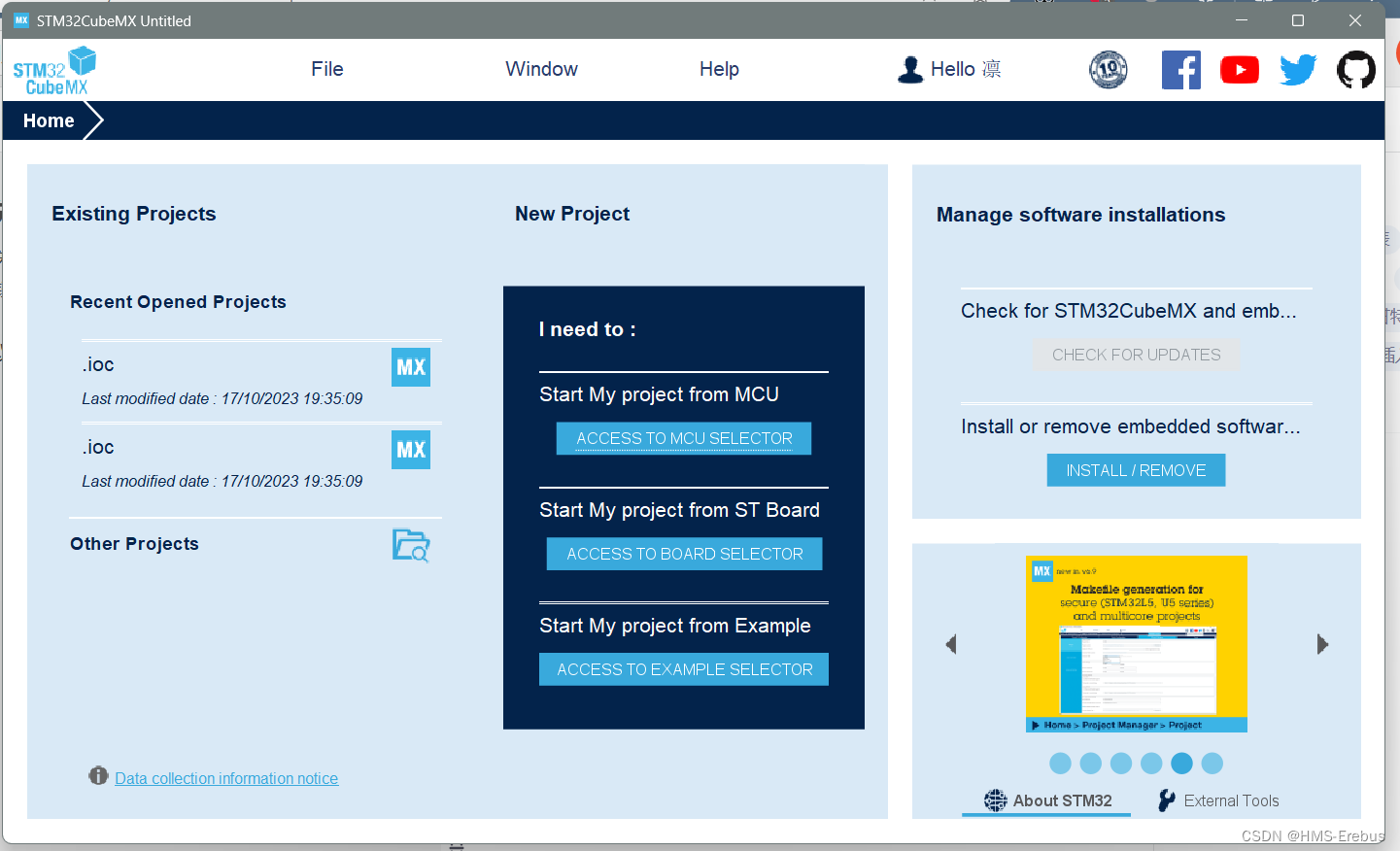The width and height of the screenshot is (1400, 851).
Task: Click the Start My project from Example text
Action: (674, 626)
